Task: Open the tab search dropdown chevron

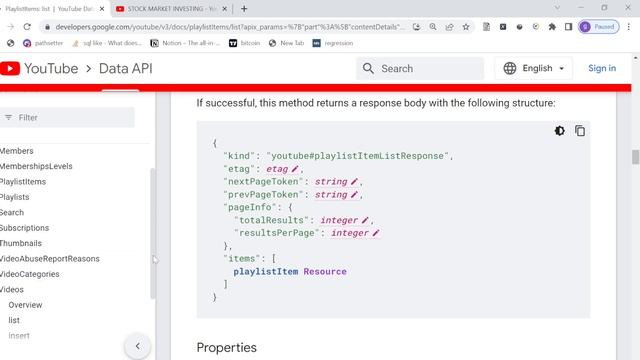Action: click(557, 8)
